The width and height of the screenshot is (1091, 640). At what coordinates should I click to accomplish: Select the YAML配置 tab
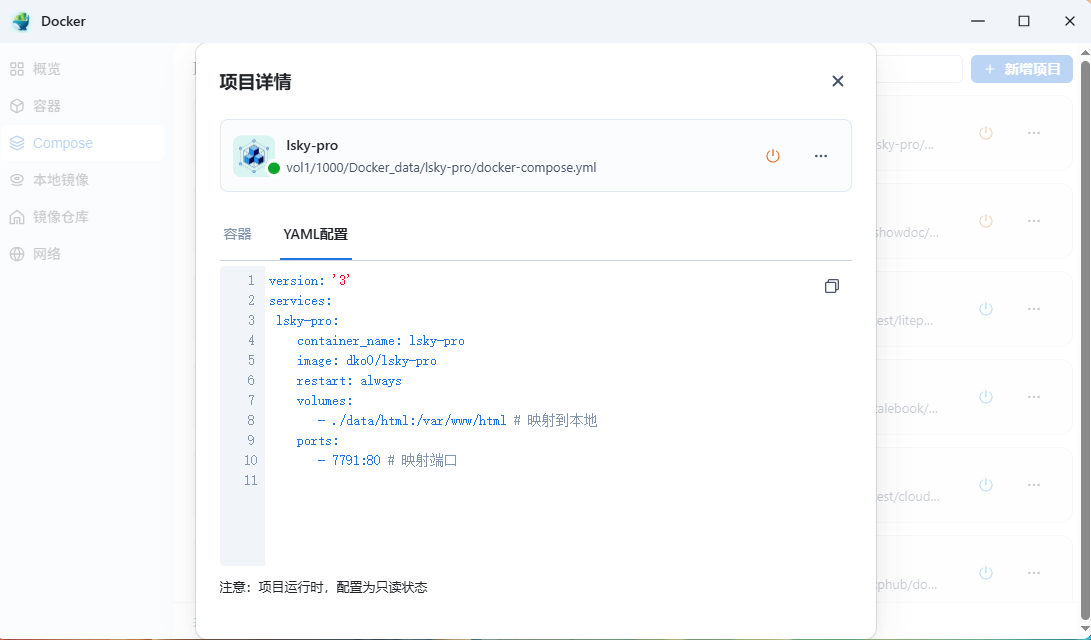point(315,234)
